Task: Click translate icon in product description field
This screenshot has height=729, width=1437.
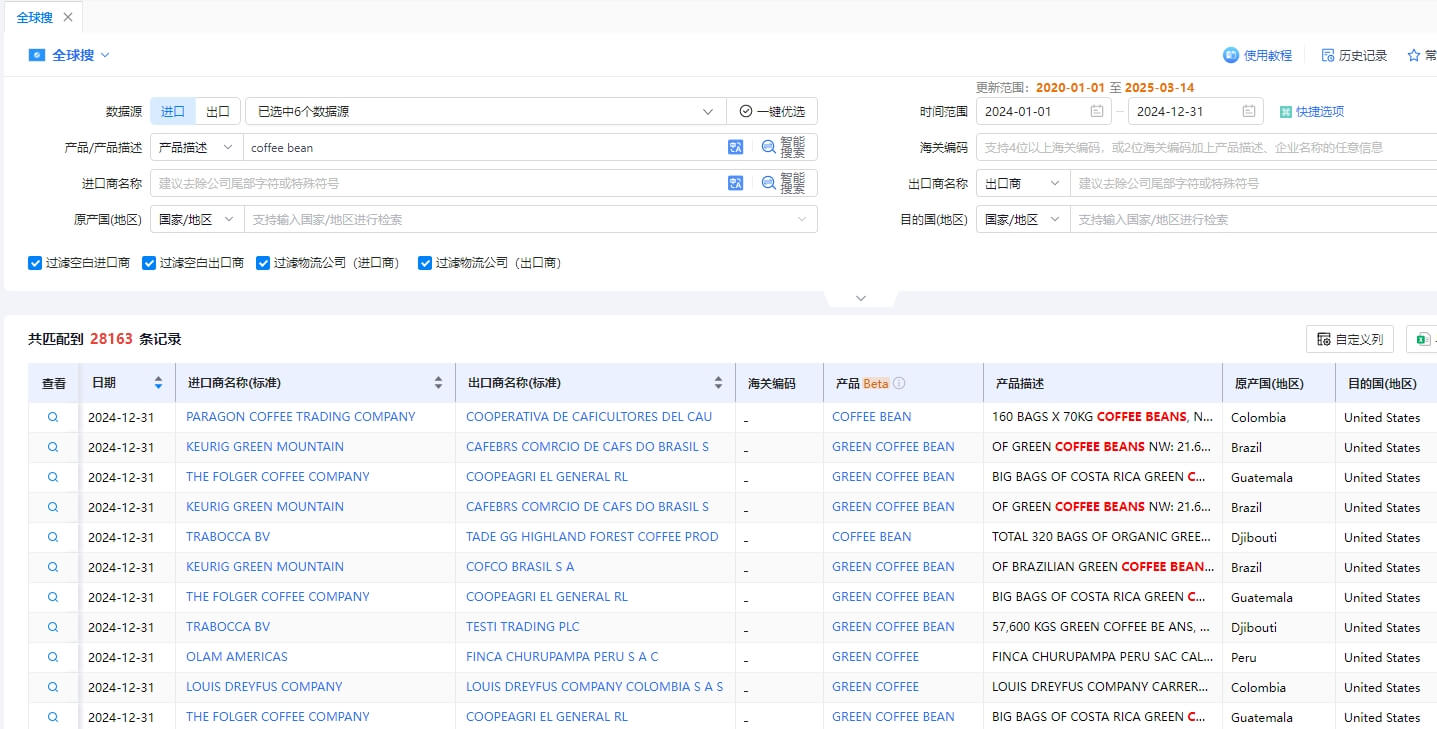Action: coord(736,147)
